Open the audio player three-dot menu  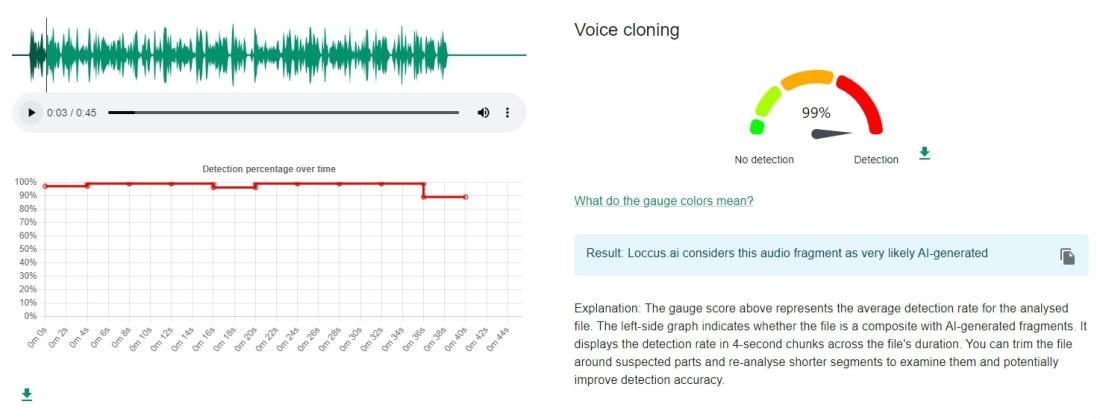point(507,112)
